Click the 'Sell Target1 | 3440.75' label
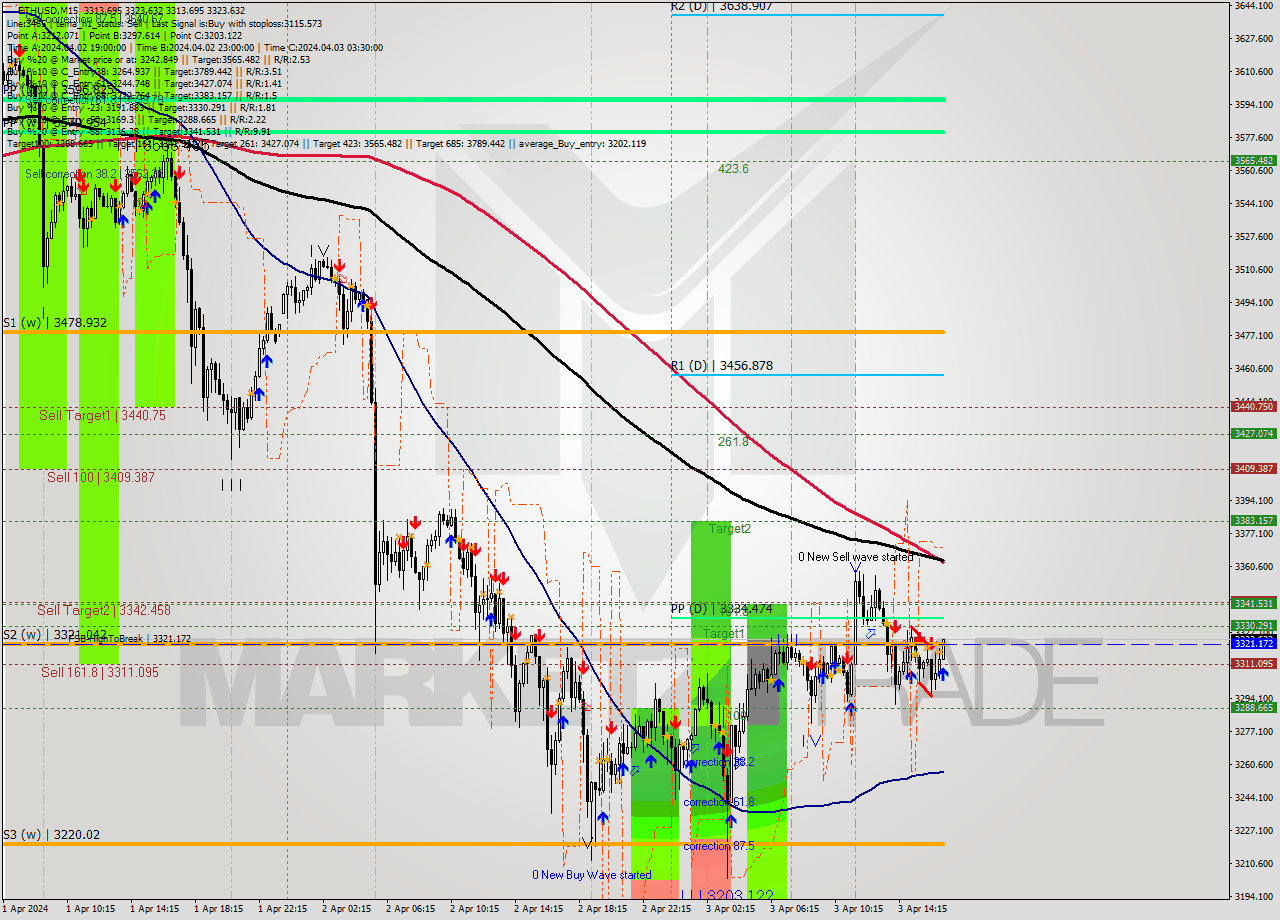 pyautogui.click(x=102, y=415)
